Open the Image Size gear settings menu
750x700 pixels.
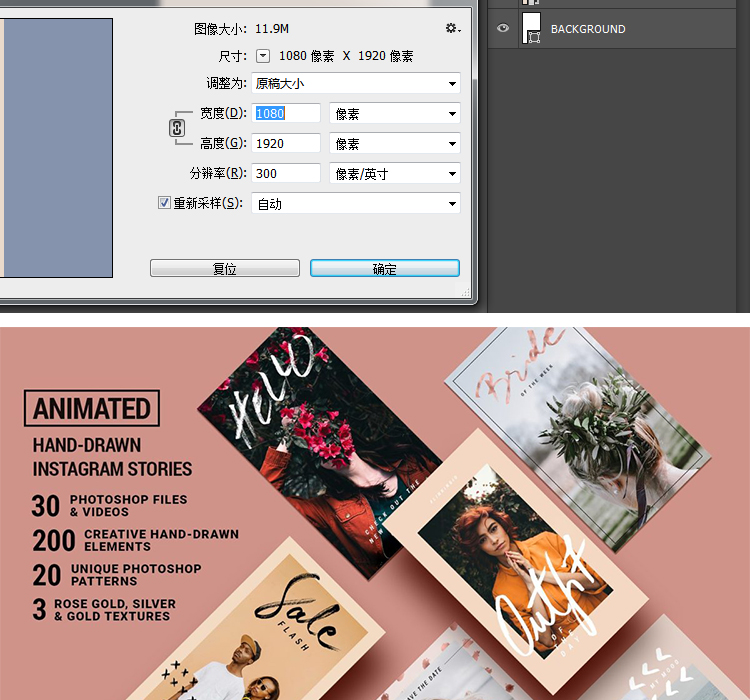[x=452, y=29]
